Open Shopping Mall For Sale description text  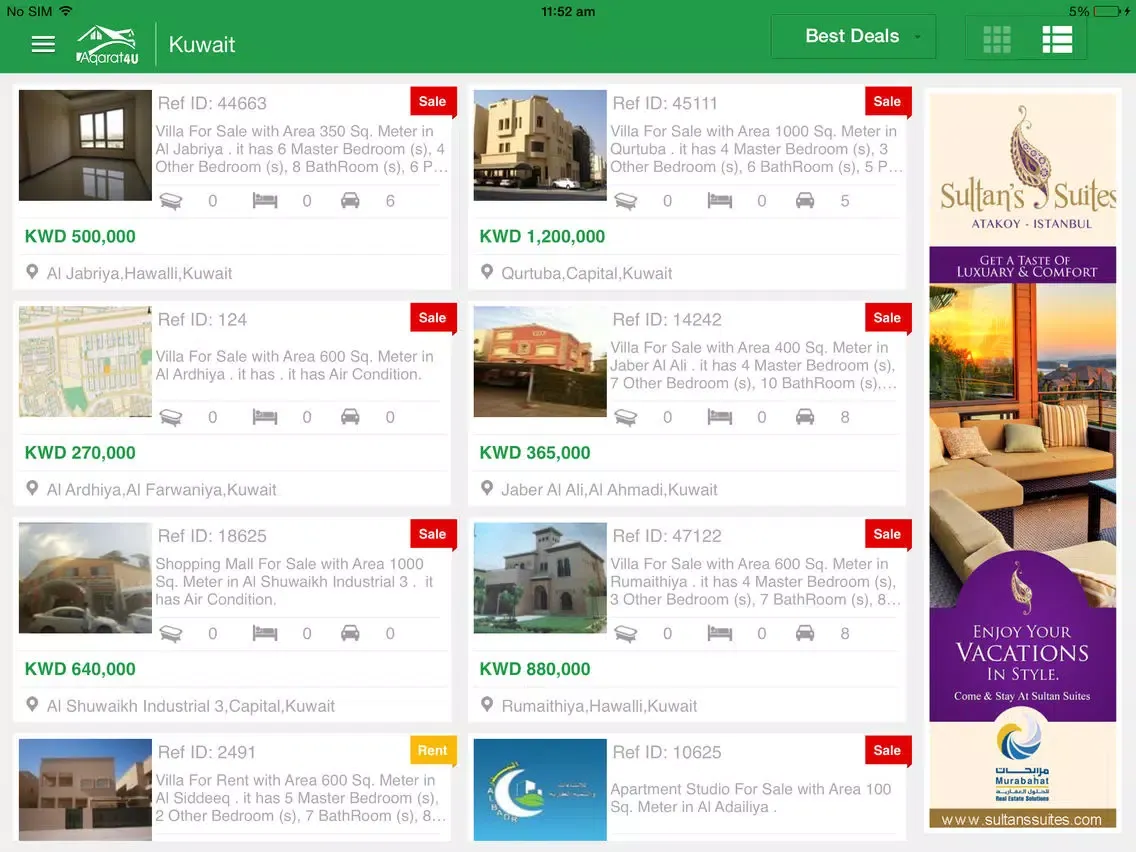(x=294, y=582)
